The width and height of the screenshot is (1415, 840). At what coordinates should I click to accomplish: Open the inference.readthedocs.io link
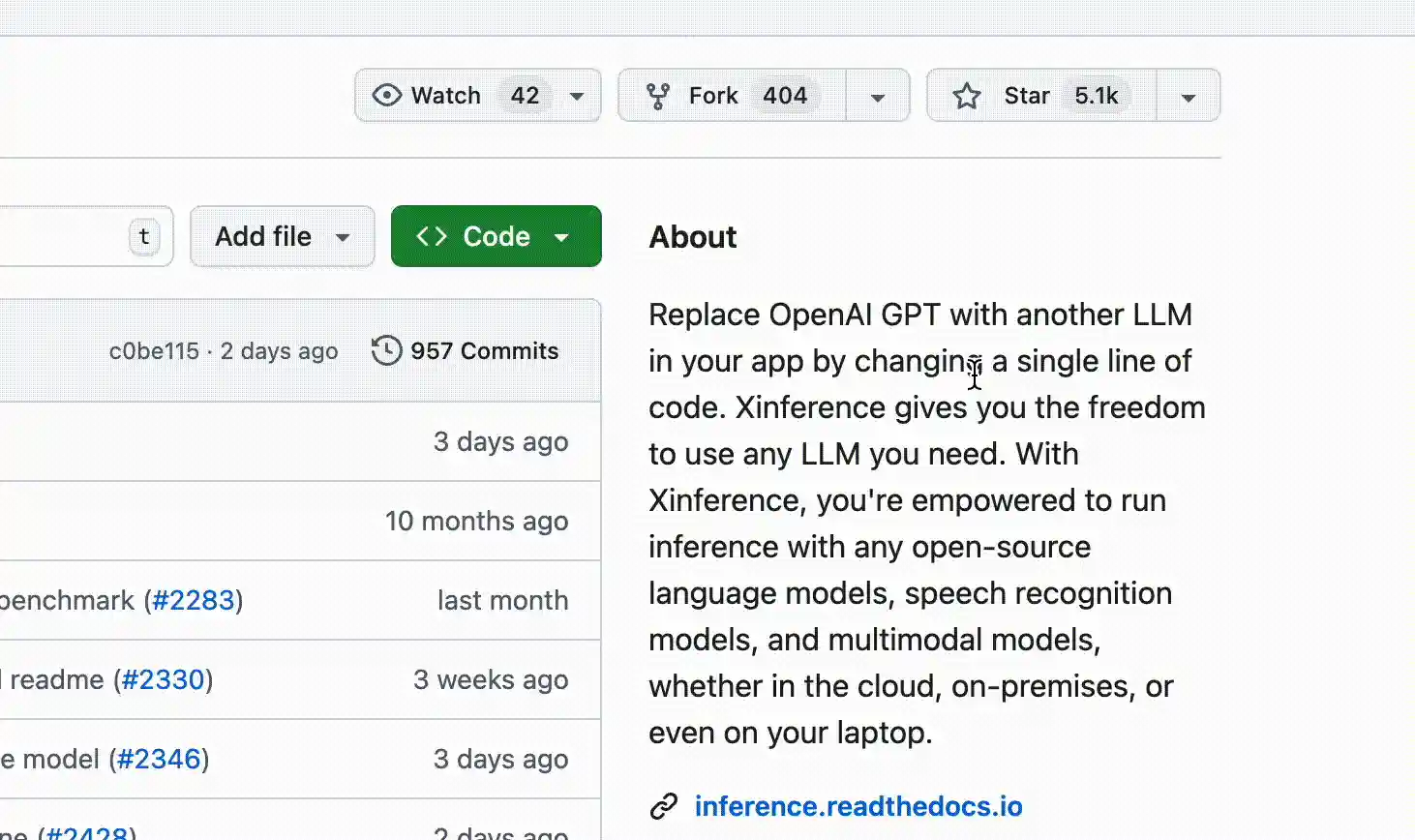858,806
